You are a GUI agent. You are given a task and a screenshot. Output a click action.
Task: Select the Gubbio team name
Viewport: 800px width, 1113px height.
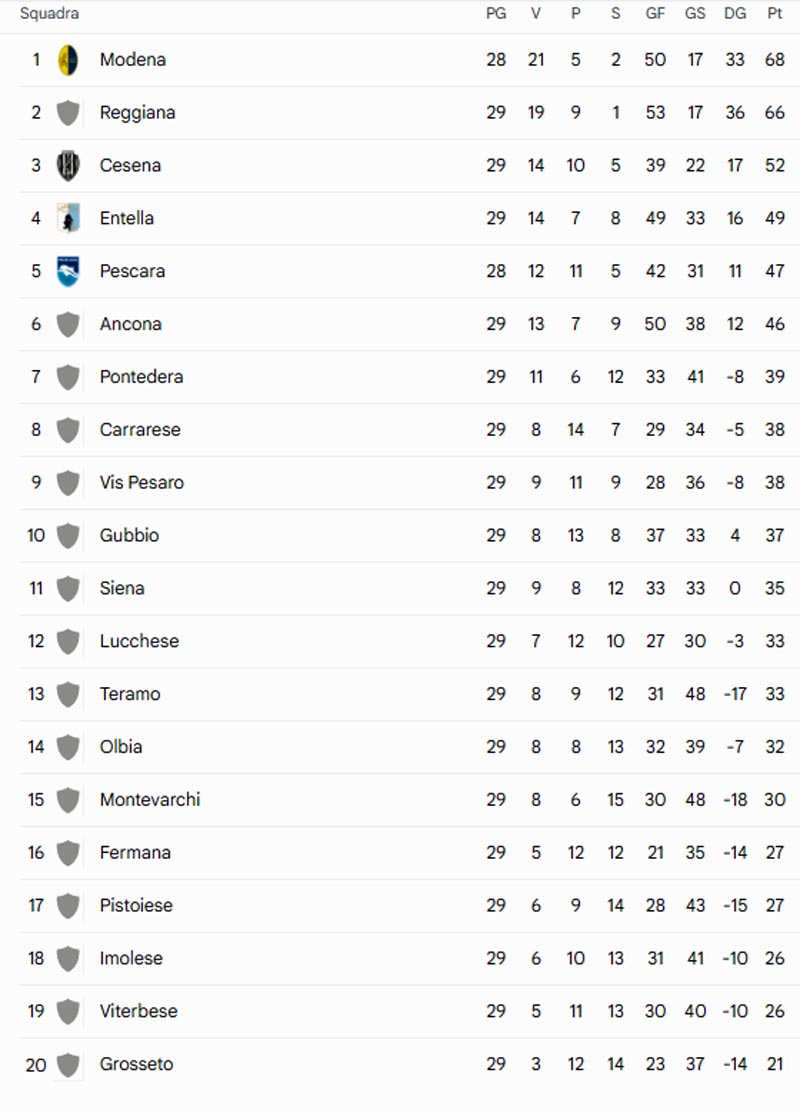(x=129, y=535)
